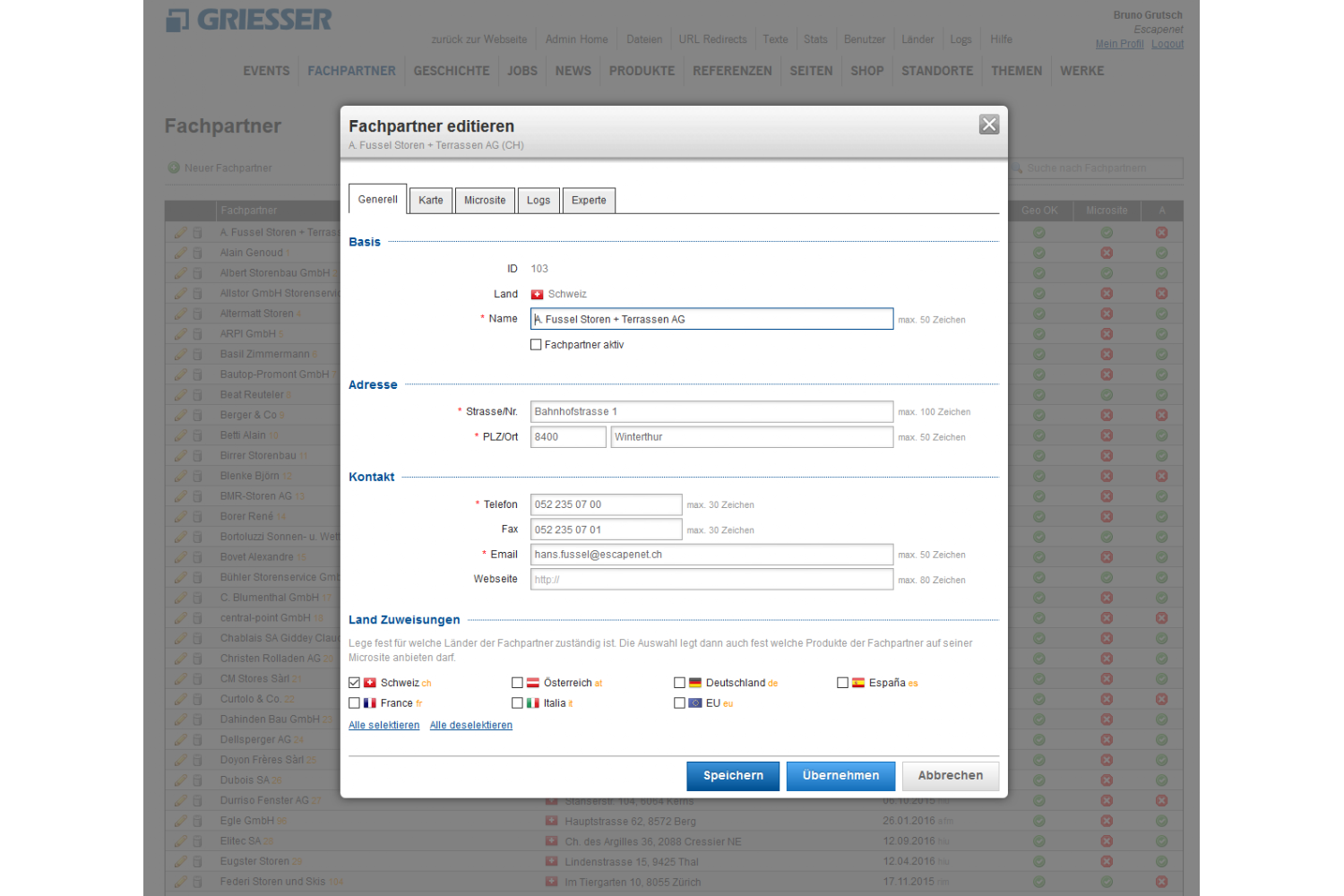Screen dimensions: 1344x896
Task: Enable the Fachpartner aktiv checkbox
Action: click(x=536, y=345)
